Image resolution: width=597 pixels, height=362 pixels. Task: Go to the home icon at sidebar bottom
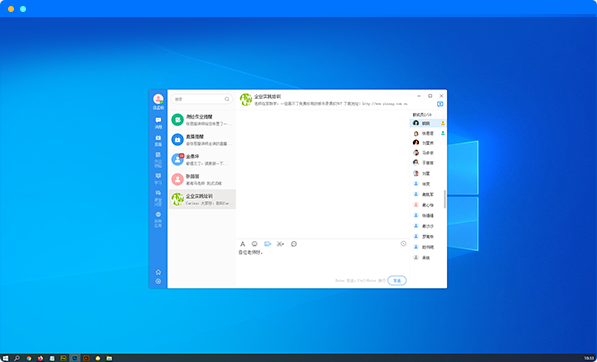point(158,272)
